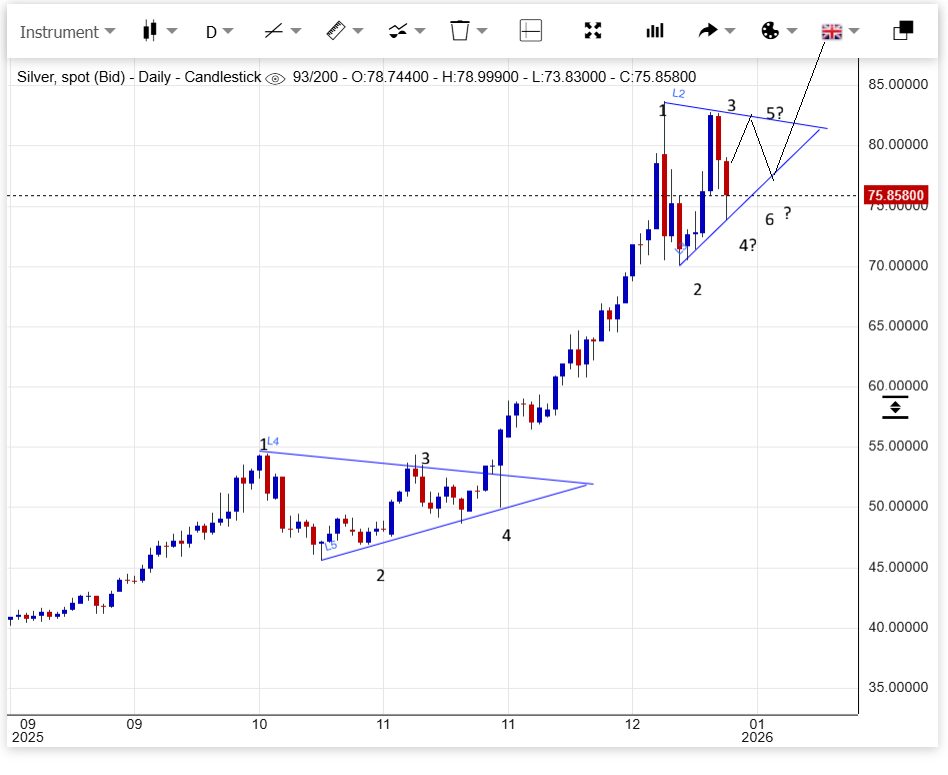Click the trash can delete icon

pos(460,31)
